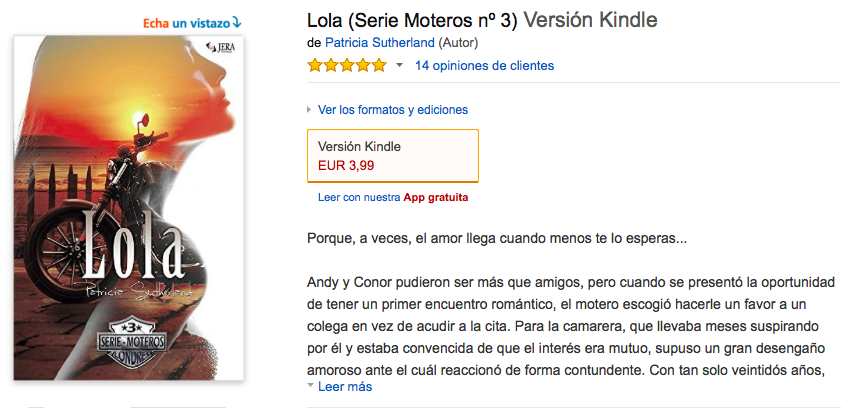Expand the triangle next to Ver los formatos

click(x=309, y=110)
